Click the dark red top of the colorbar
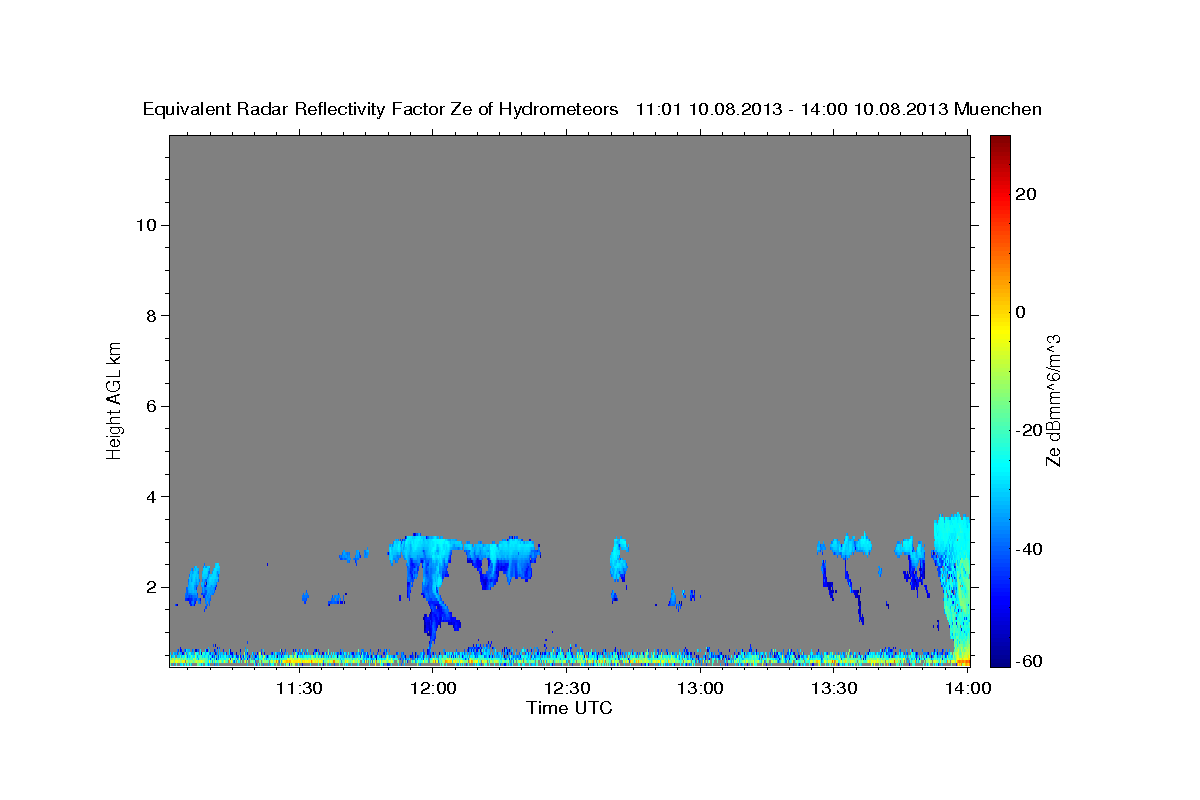Viewport: 1200px width, 800px height. tap(1000, 141)
